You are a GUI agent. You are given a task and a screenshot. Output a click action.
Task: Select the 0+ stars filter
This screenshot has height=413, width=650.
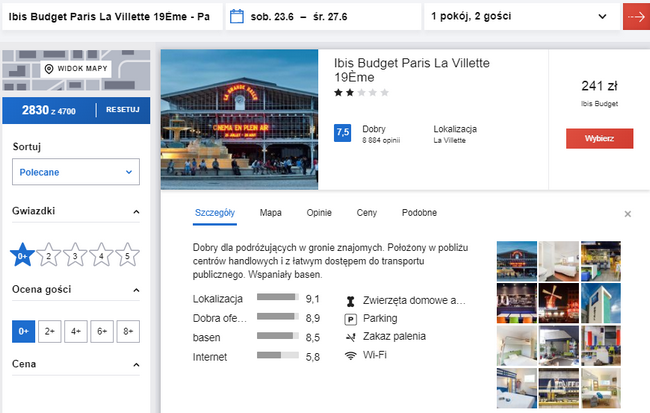click(x=22, y=255)
